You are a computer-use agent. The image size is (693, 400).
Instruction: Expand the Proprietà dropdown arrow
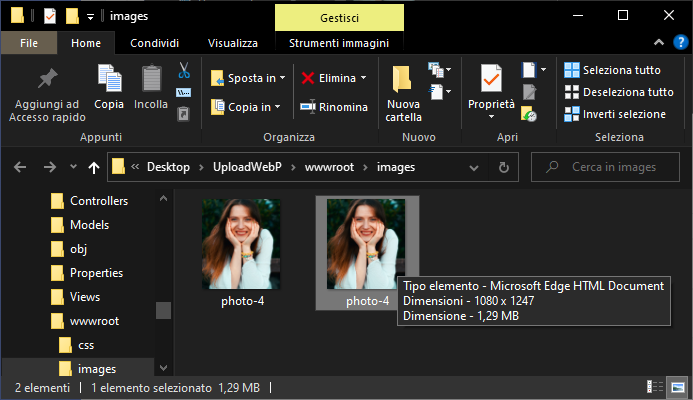click(491, 117)
